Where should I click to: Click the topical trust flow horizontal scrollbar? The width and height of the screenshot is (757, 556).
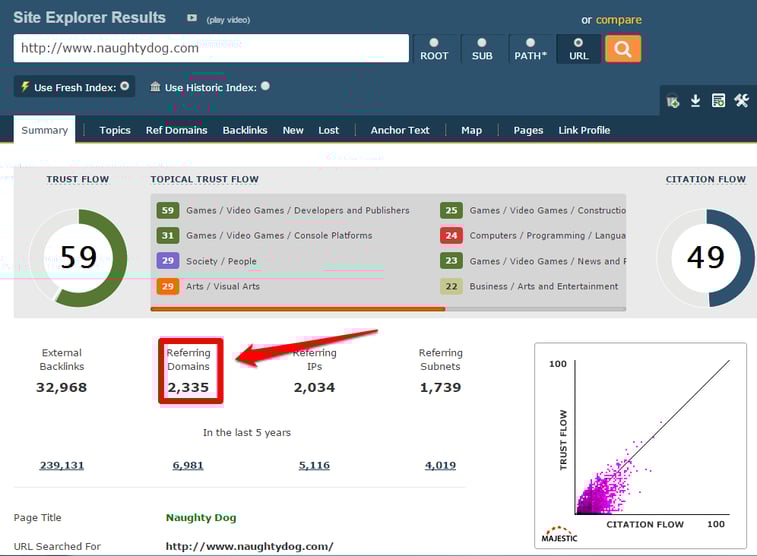pos(298,309)
